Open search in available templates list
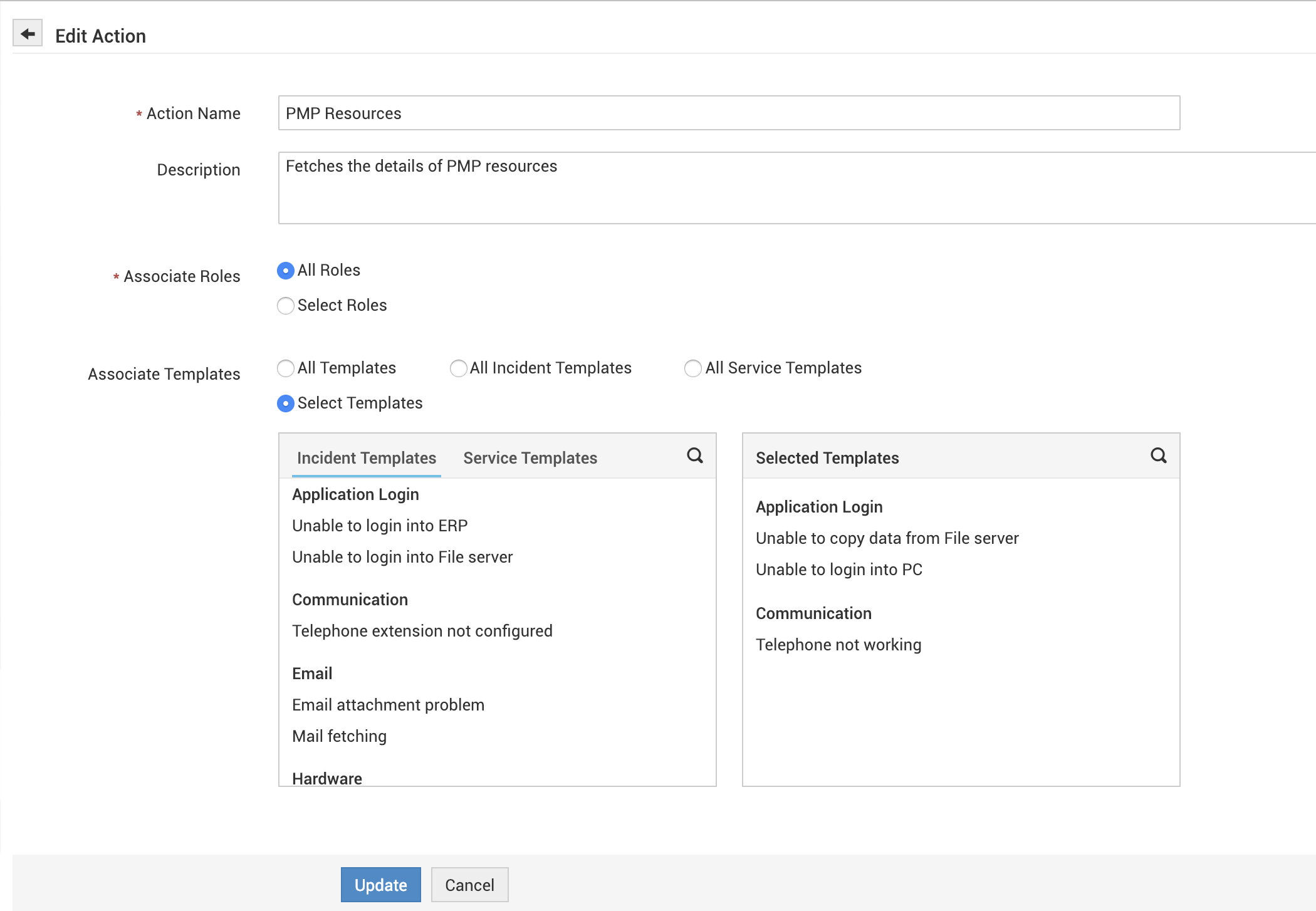1316x911 pixels. pos(694,455)
